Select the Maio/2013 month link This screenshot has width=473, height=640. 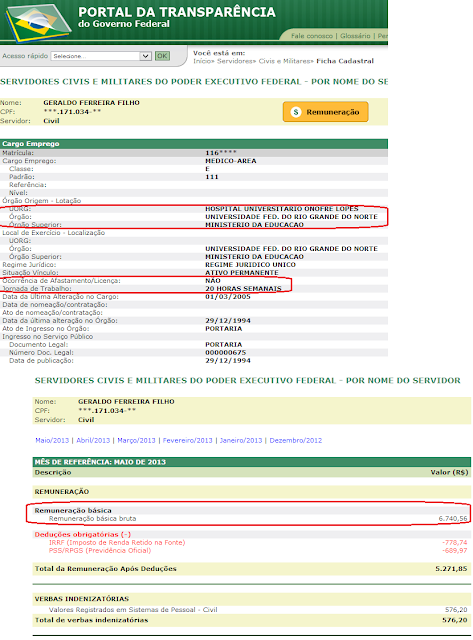click(52, 440)
